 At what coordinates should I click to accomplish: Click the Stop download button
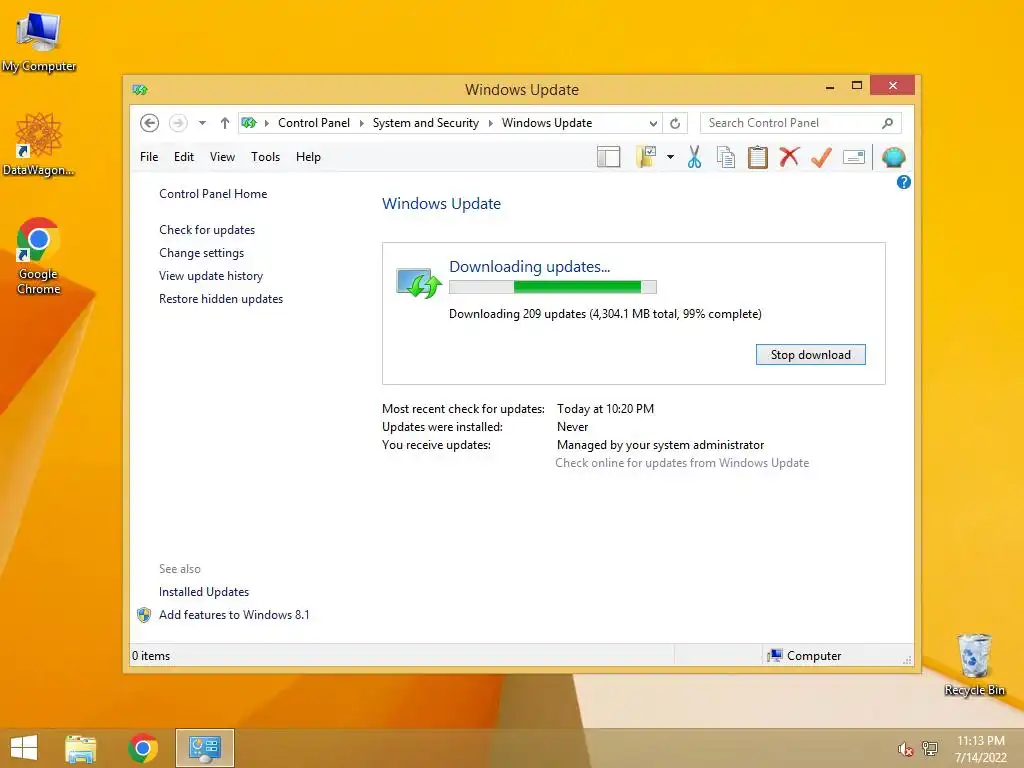pyautogui.click(x=810, y=355)
